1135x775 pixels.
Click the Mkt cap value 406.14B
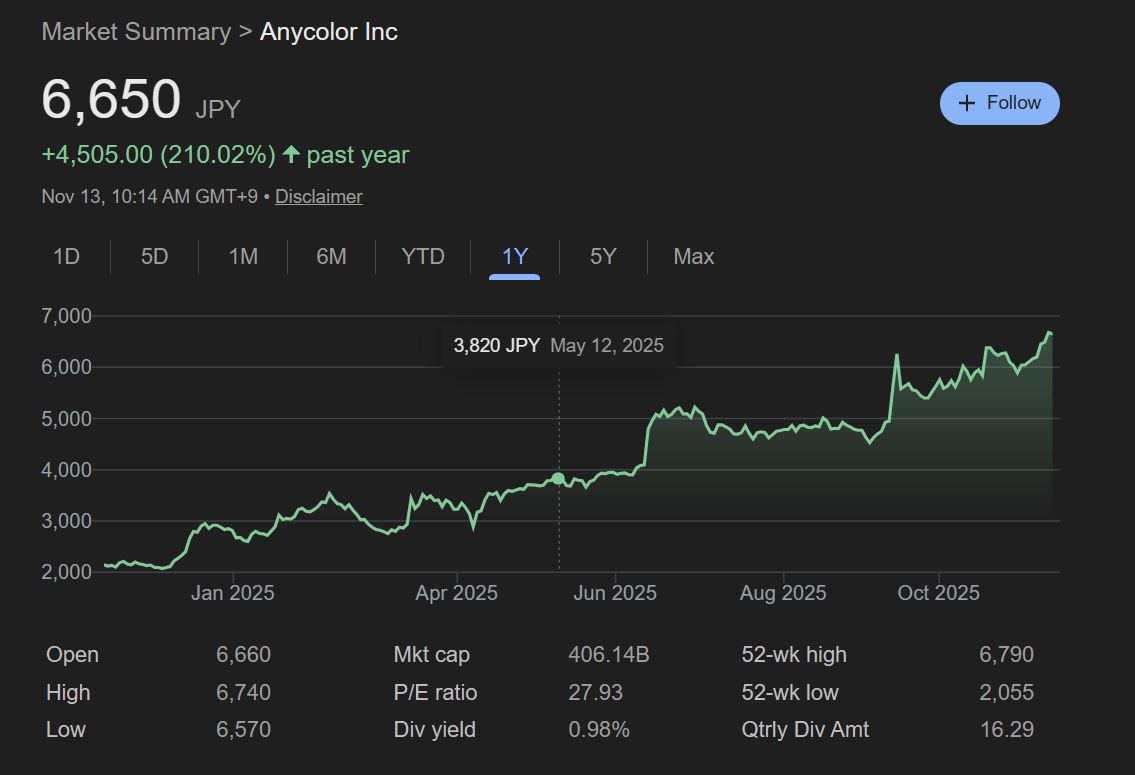[x=608, y=655]
